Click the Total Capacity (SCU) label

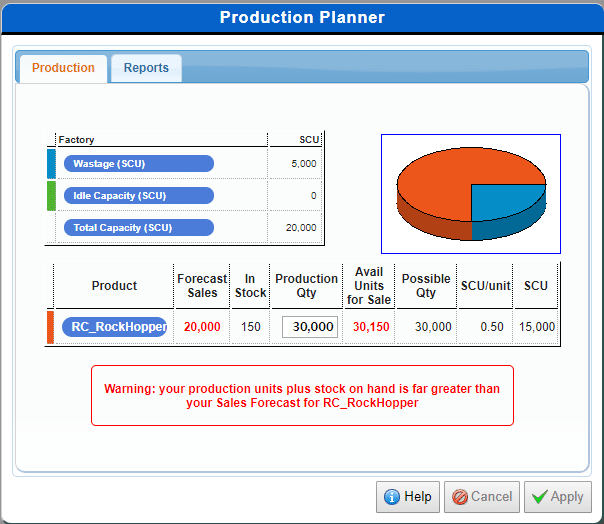138,228
